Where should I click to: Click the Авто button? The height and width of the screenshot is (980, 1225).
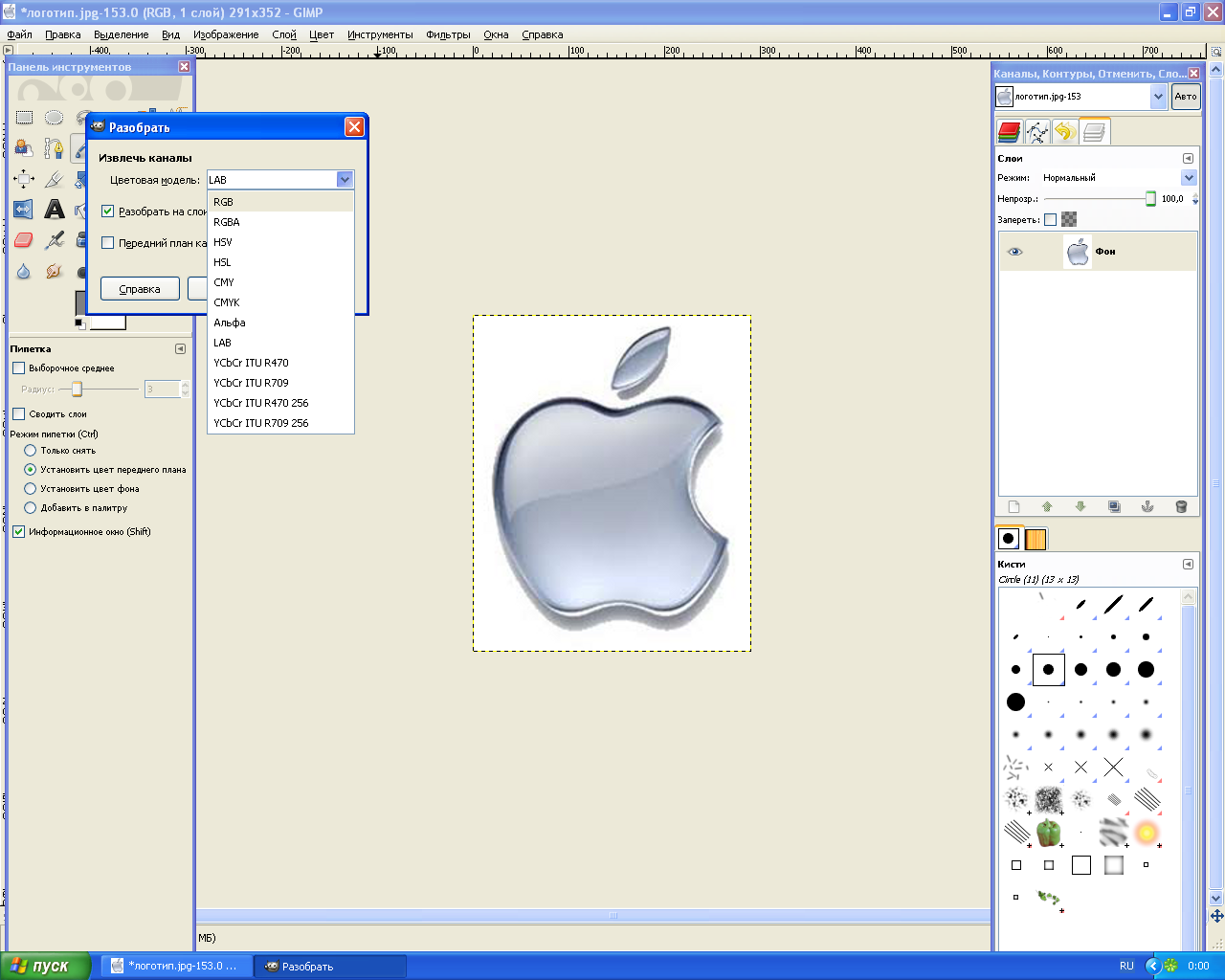point(1186,97)
